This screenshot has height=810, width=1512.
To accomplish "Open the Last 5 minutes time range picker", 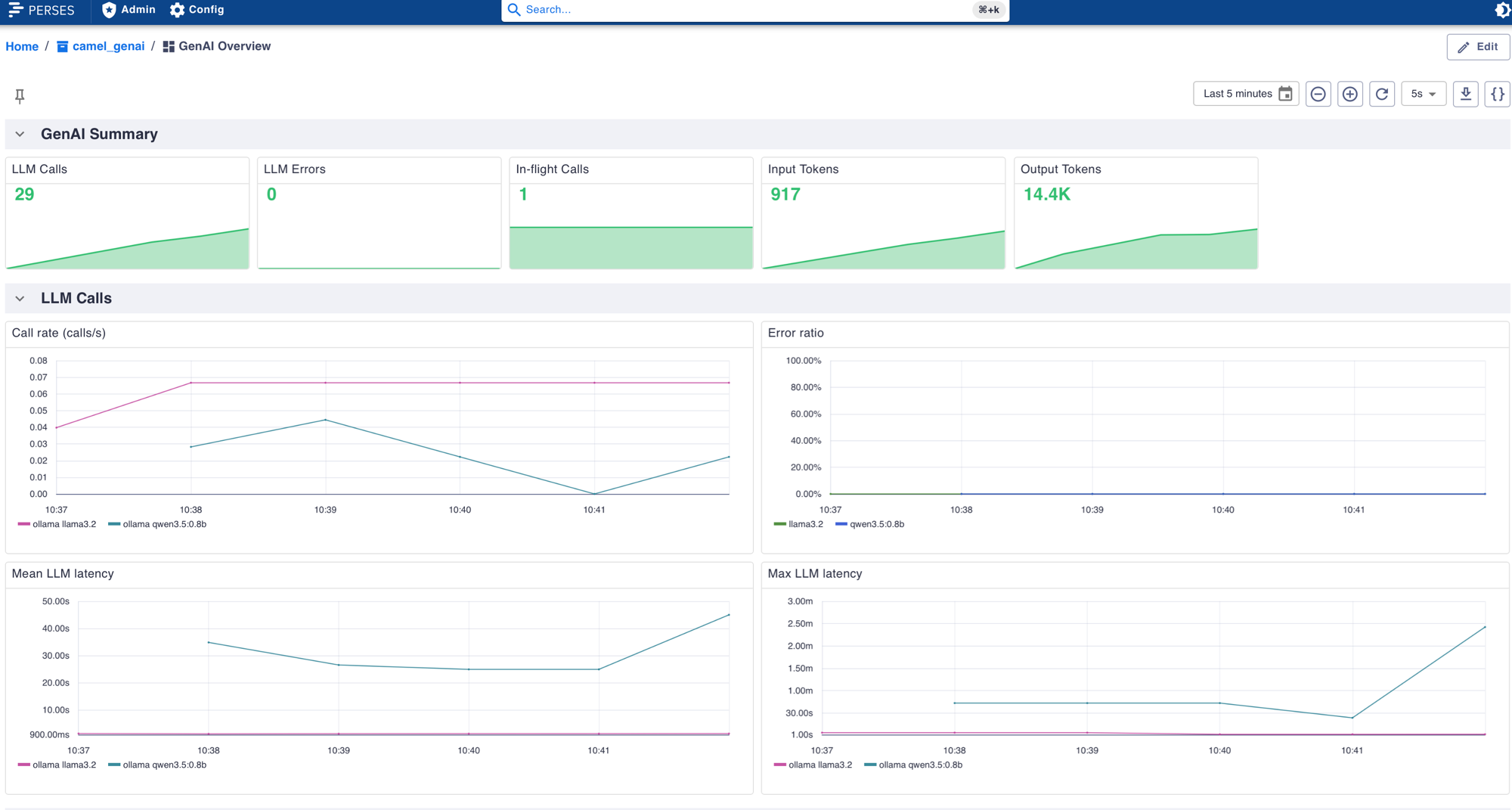I will tap(1246, 94).
